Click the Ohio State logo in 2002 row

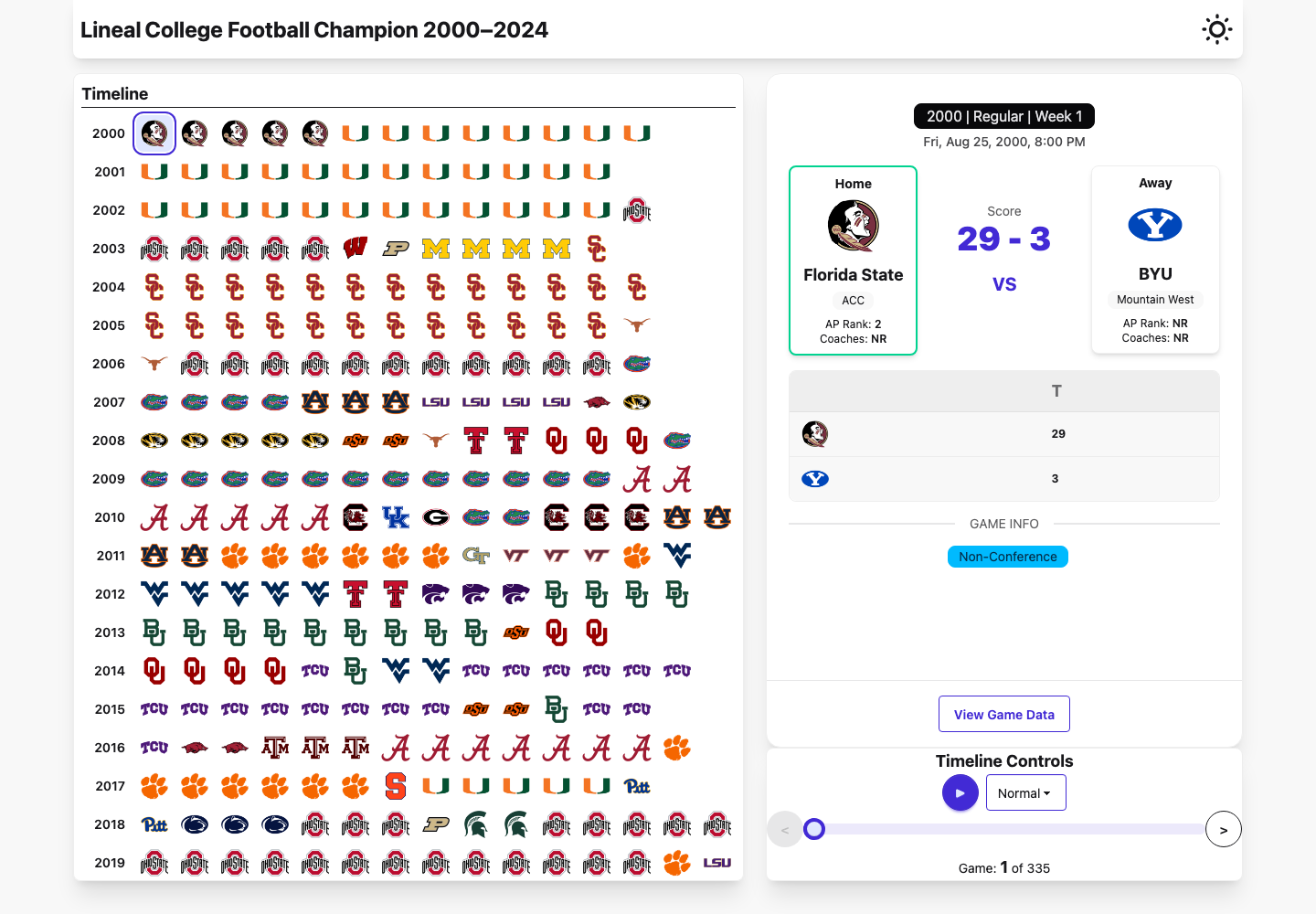click(x=637, y=210)
